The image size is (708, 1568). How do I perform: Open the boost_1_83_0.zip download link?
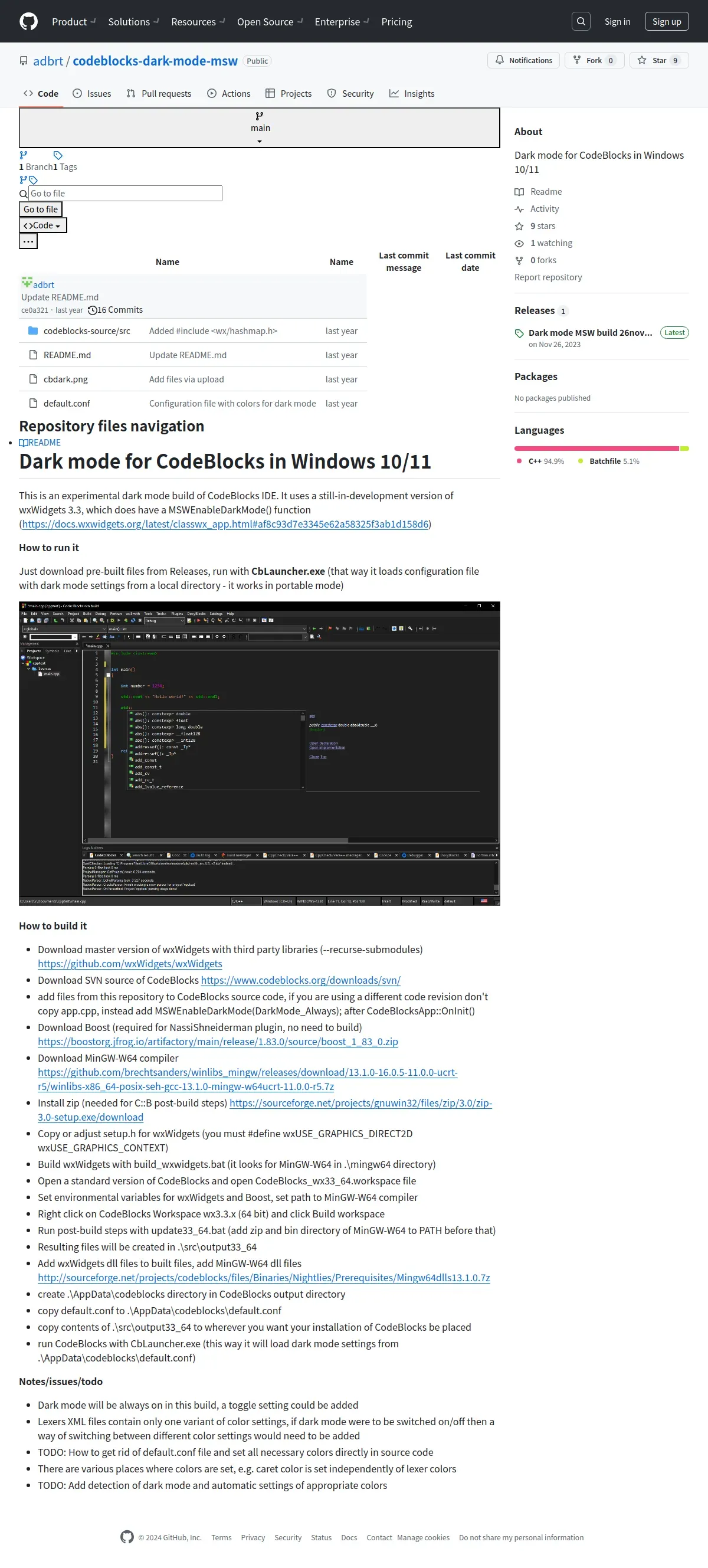218,1042
